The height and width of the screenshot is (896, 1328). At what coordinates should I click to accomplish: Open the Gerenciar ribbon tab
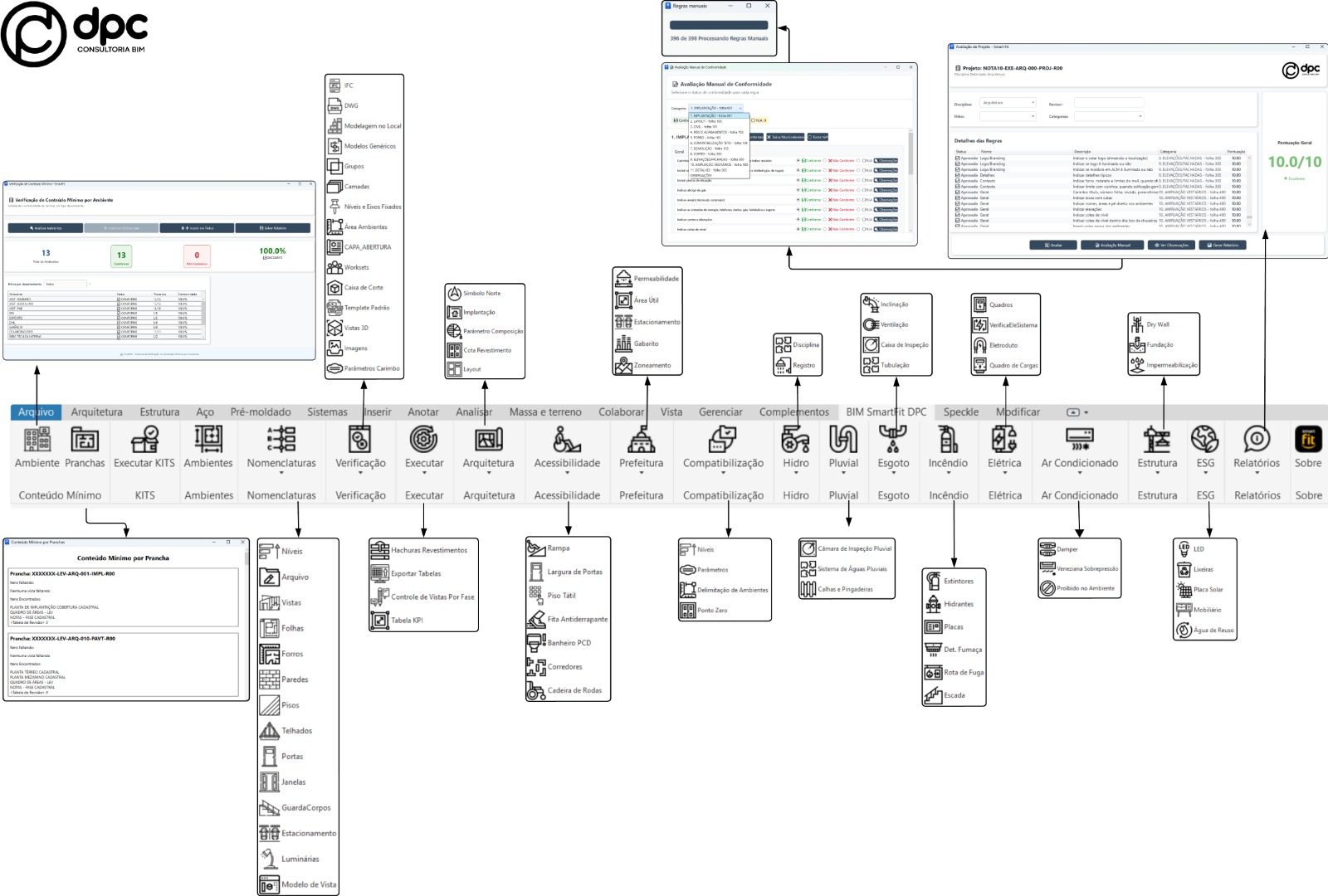pos(720,412)
